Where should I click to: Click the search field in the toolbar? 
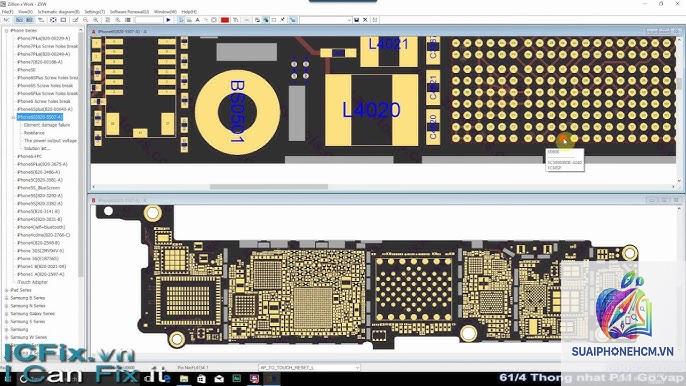click(x=149, y=20)
